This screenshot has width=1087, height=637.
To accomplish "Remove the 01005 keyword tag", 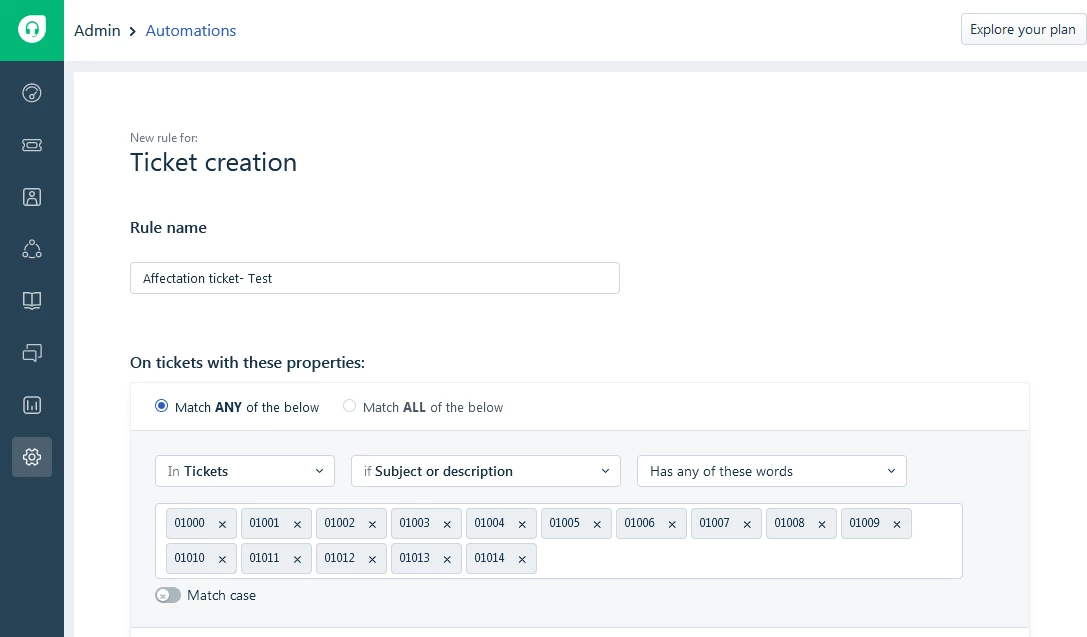I will point(597,524).
